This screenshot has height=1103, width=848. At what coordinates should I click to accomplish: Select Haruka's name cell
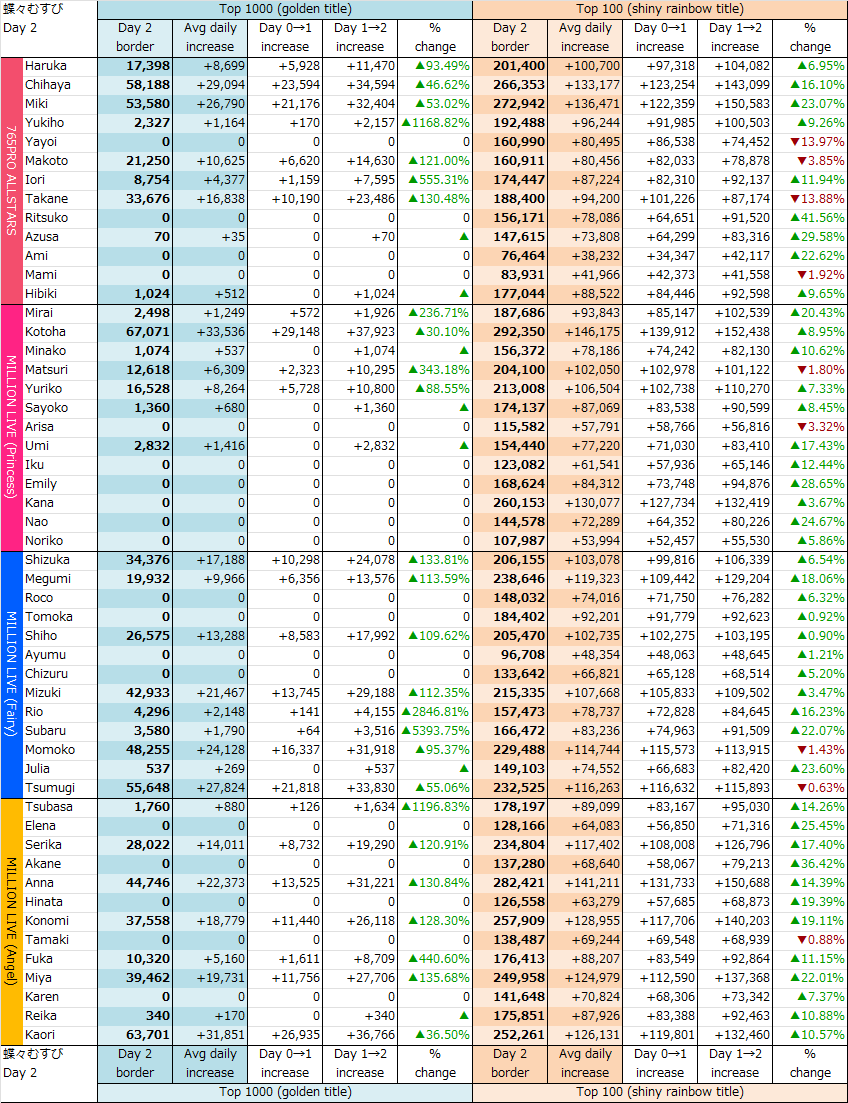click(x=61, y=66)
